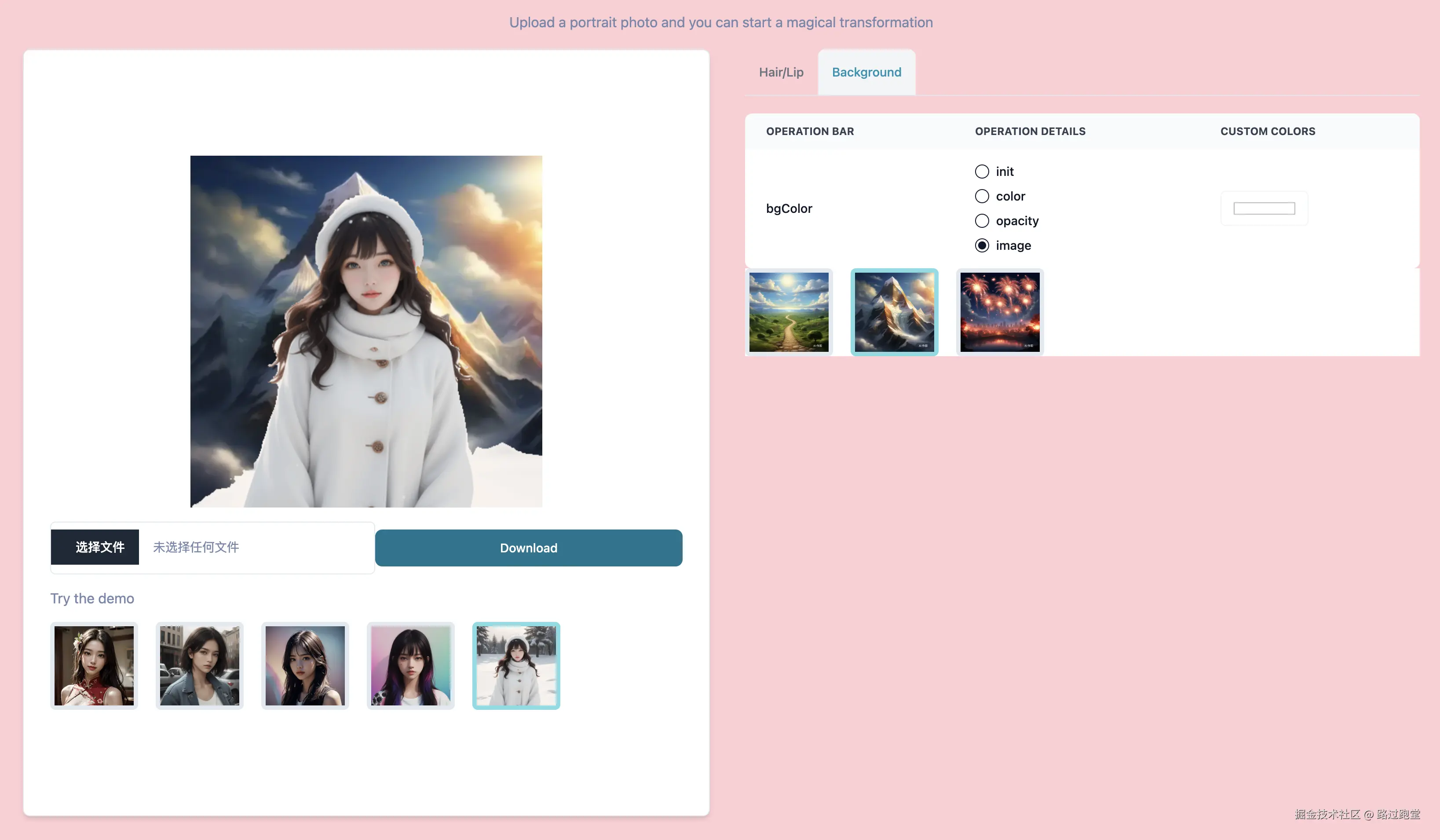Click the bgColor row label

tap(789, 208)
